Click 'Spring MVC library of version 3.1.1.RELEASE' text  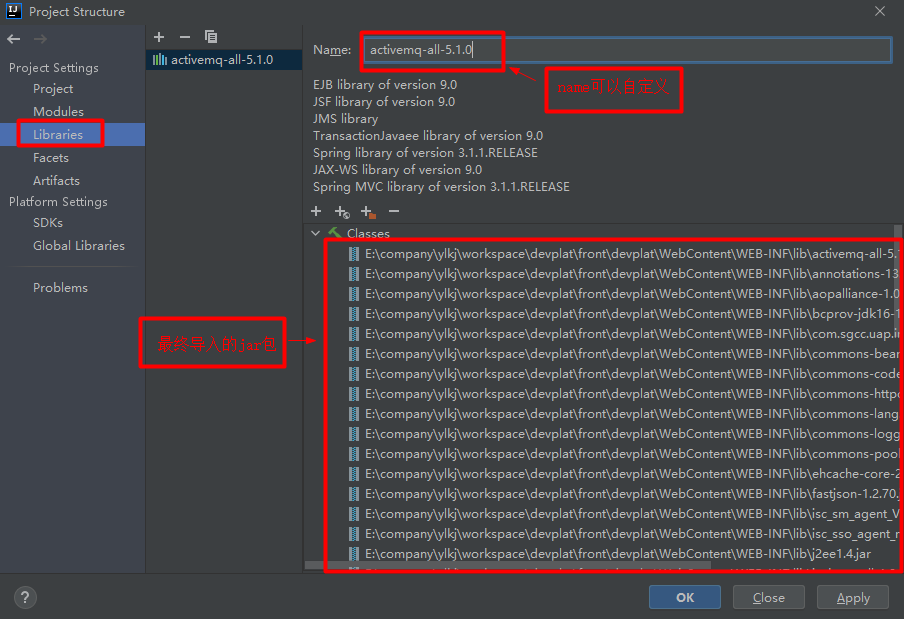(x=442, y=187)
